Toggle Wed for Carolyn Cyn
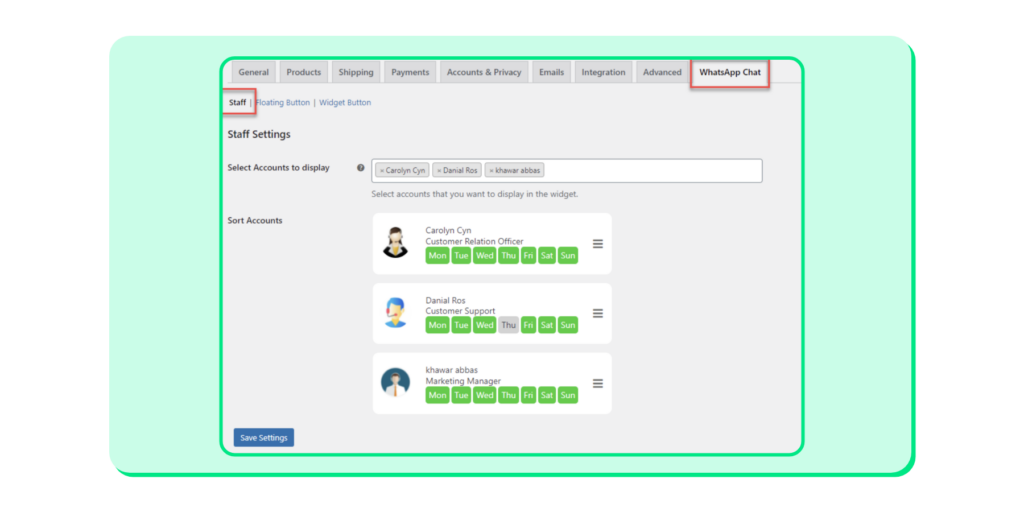Screen dimensions: 1024x512 485,255
